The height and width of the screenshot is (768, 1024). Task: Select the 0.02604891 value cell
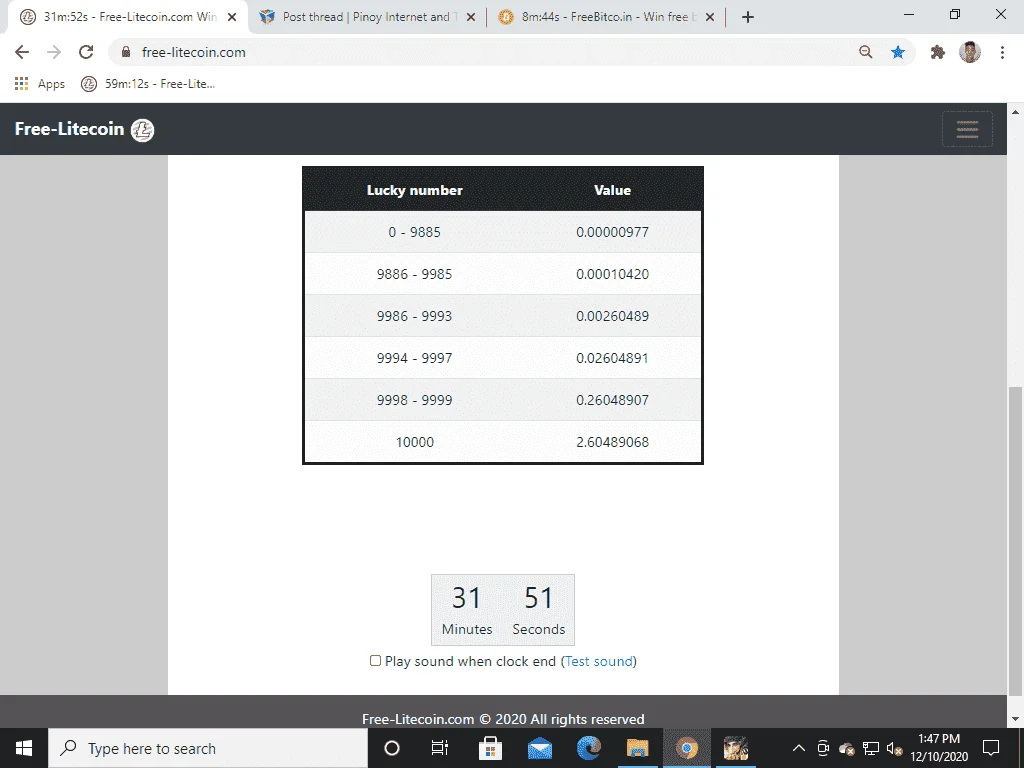(613, 358)
